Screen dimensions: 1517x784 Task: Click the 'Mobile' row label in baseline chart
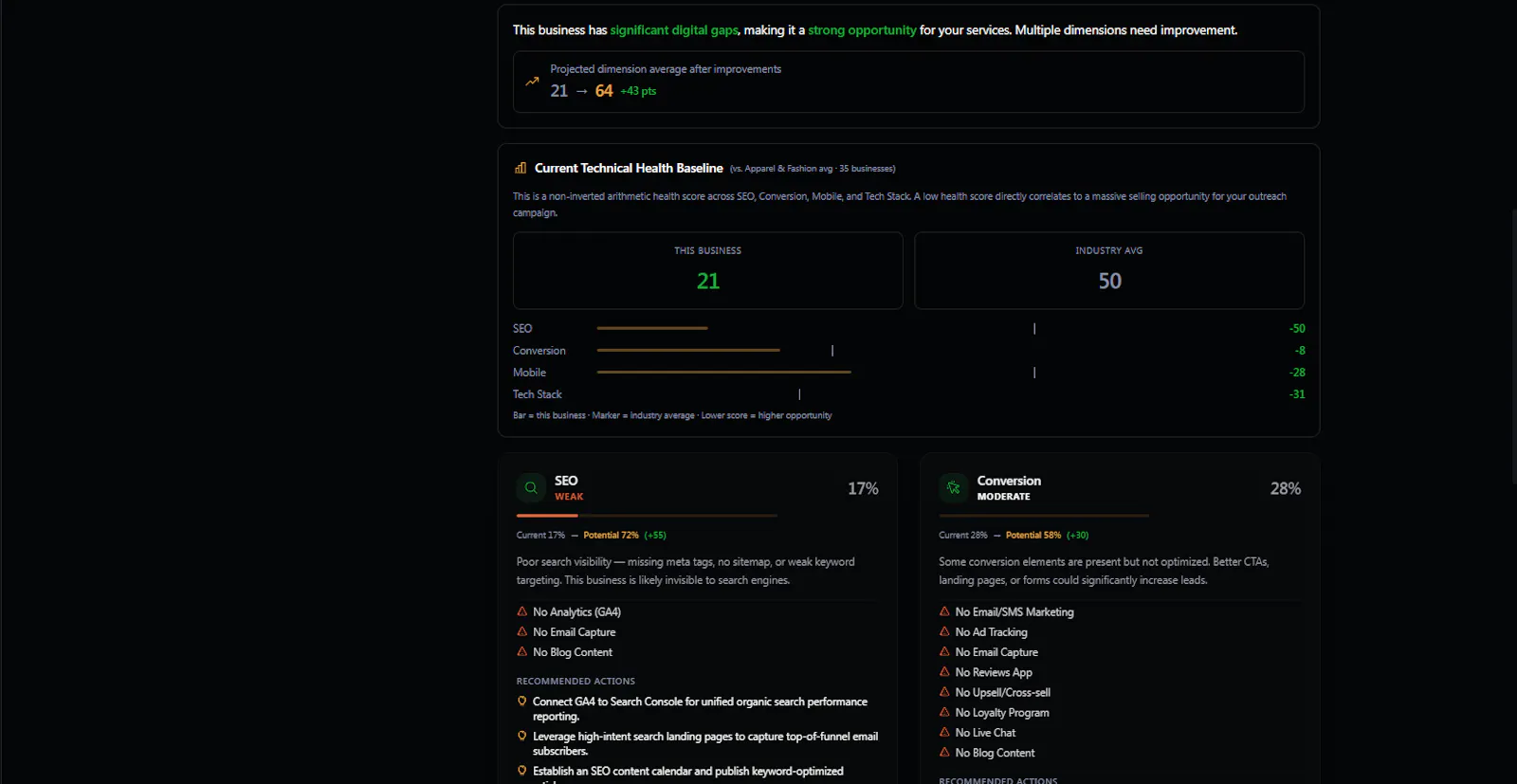(529, 373)
